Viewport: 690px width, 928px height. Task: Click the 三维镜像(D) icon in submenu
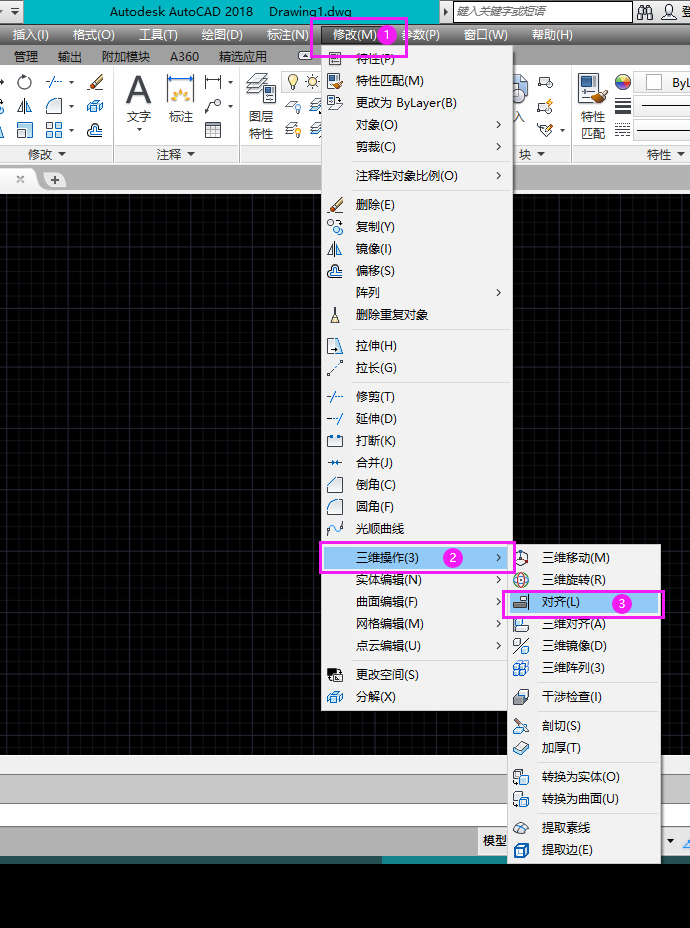coord(521,646)
